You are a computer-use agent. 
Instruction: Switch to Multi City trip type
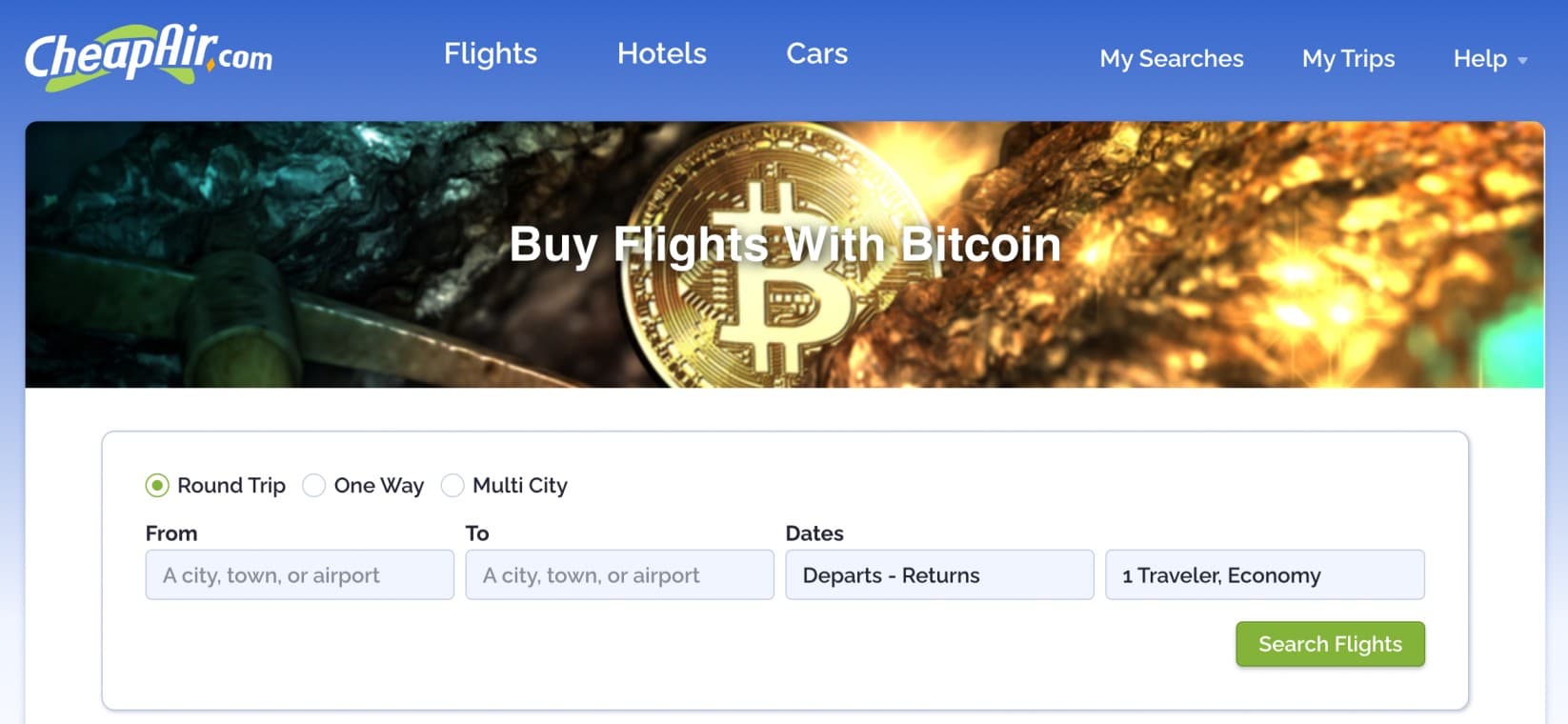click(452, 486)
